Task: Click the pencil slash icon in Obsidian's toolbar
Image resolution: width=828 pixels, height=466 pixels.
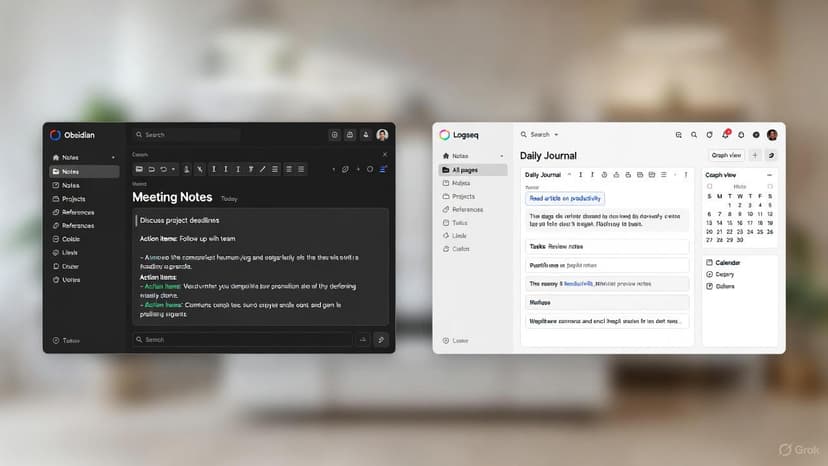Action: [x=262, y=169]
